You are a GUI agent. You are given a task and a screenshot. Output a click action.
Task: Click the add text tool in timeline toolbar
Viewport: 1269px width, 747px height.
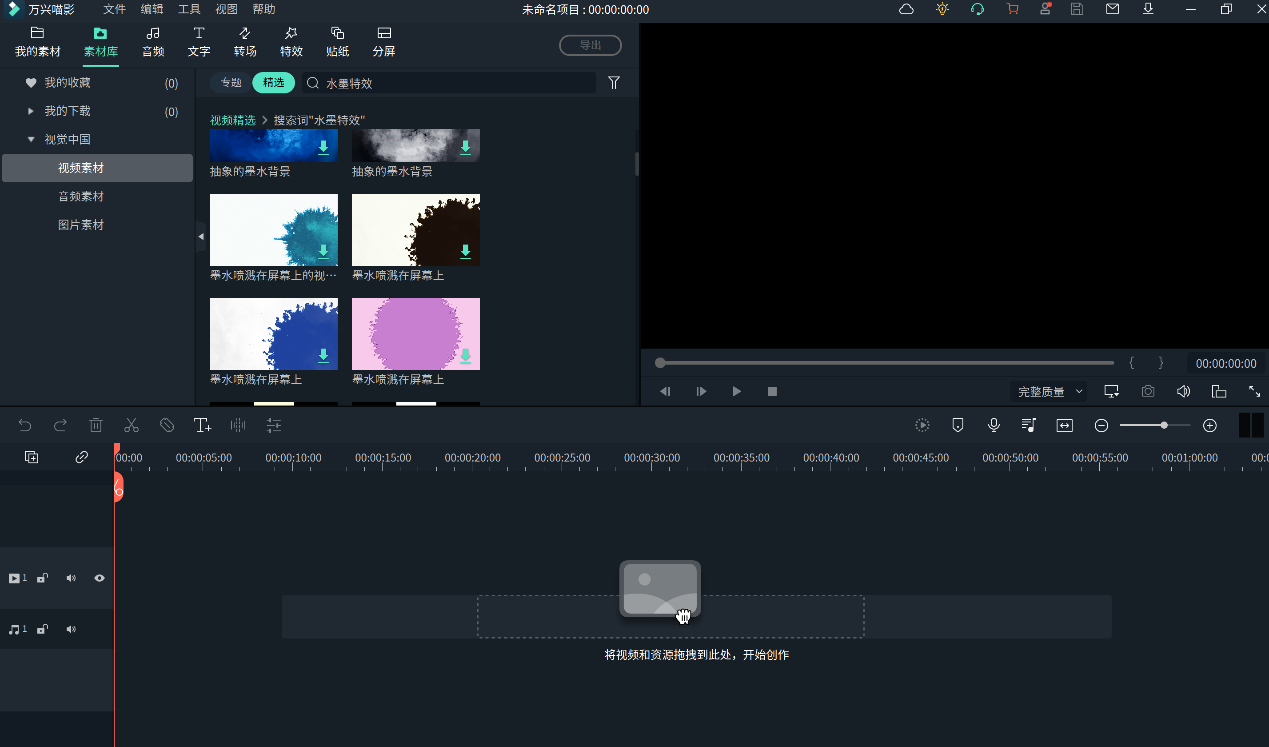click(x=202, y=425)
